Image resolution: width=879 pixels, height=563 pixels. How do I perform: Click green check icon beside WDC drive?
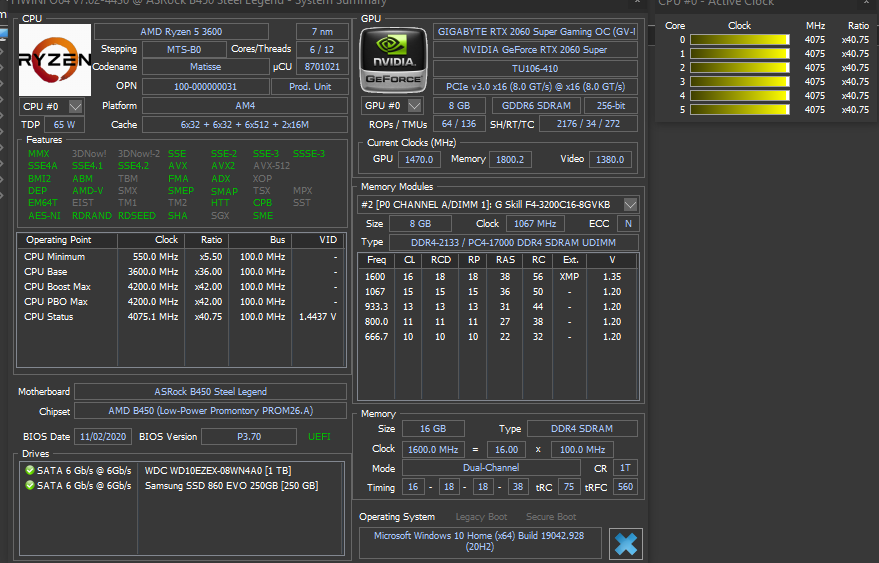click(x=30, y=470)
